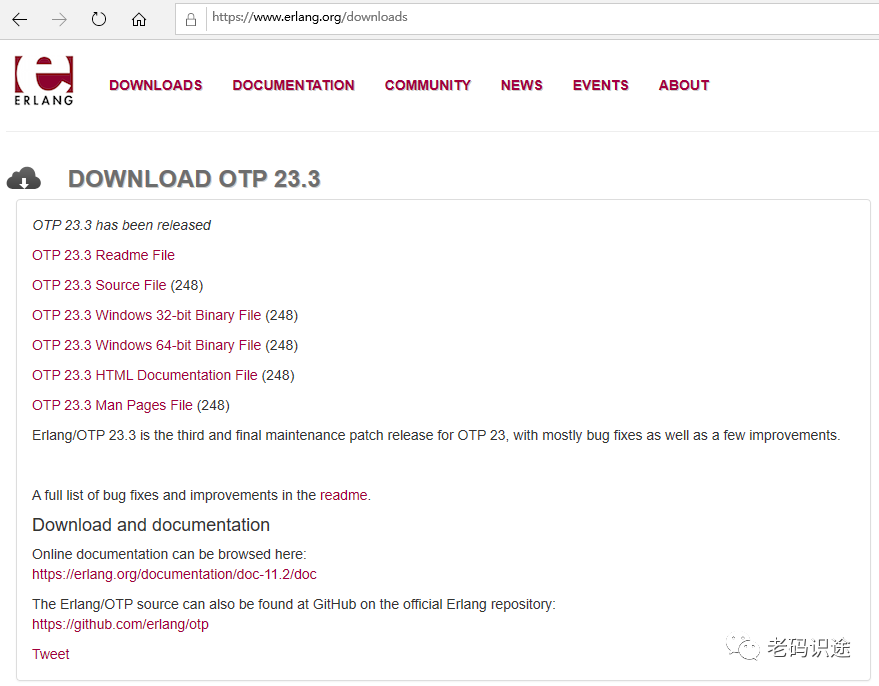Click 'Online documentation can be browsed here' text

point(169,554)
